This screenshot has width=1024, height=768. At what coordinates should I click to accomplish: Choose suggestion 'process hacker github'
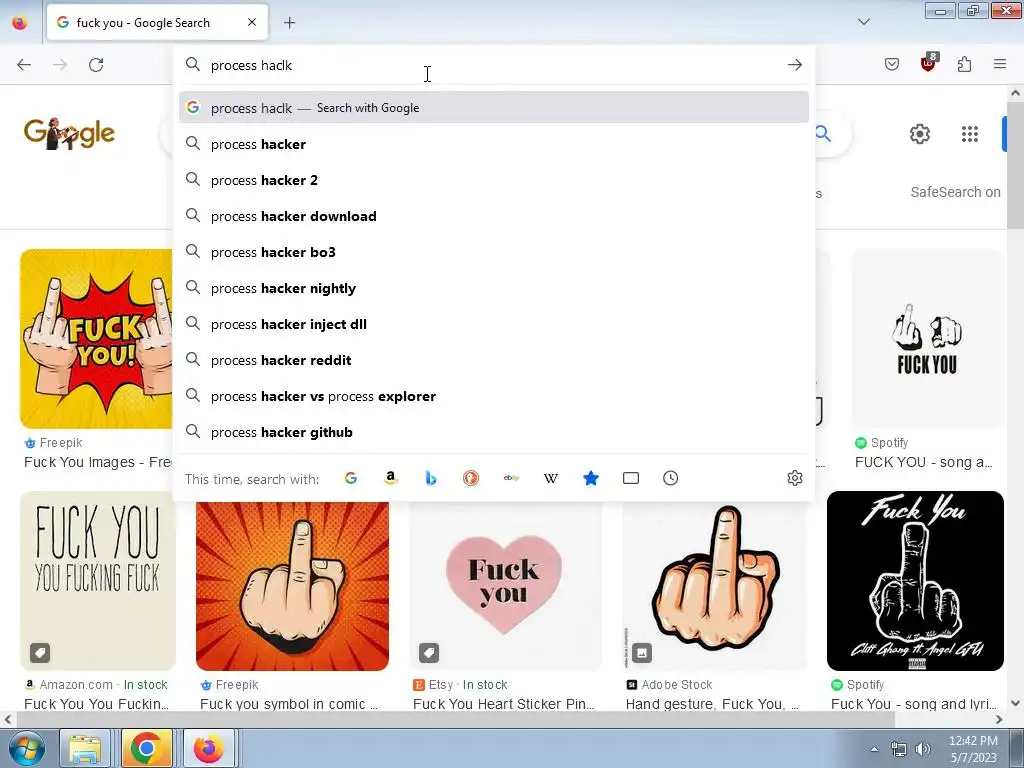(494, 432)
